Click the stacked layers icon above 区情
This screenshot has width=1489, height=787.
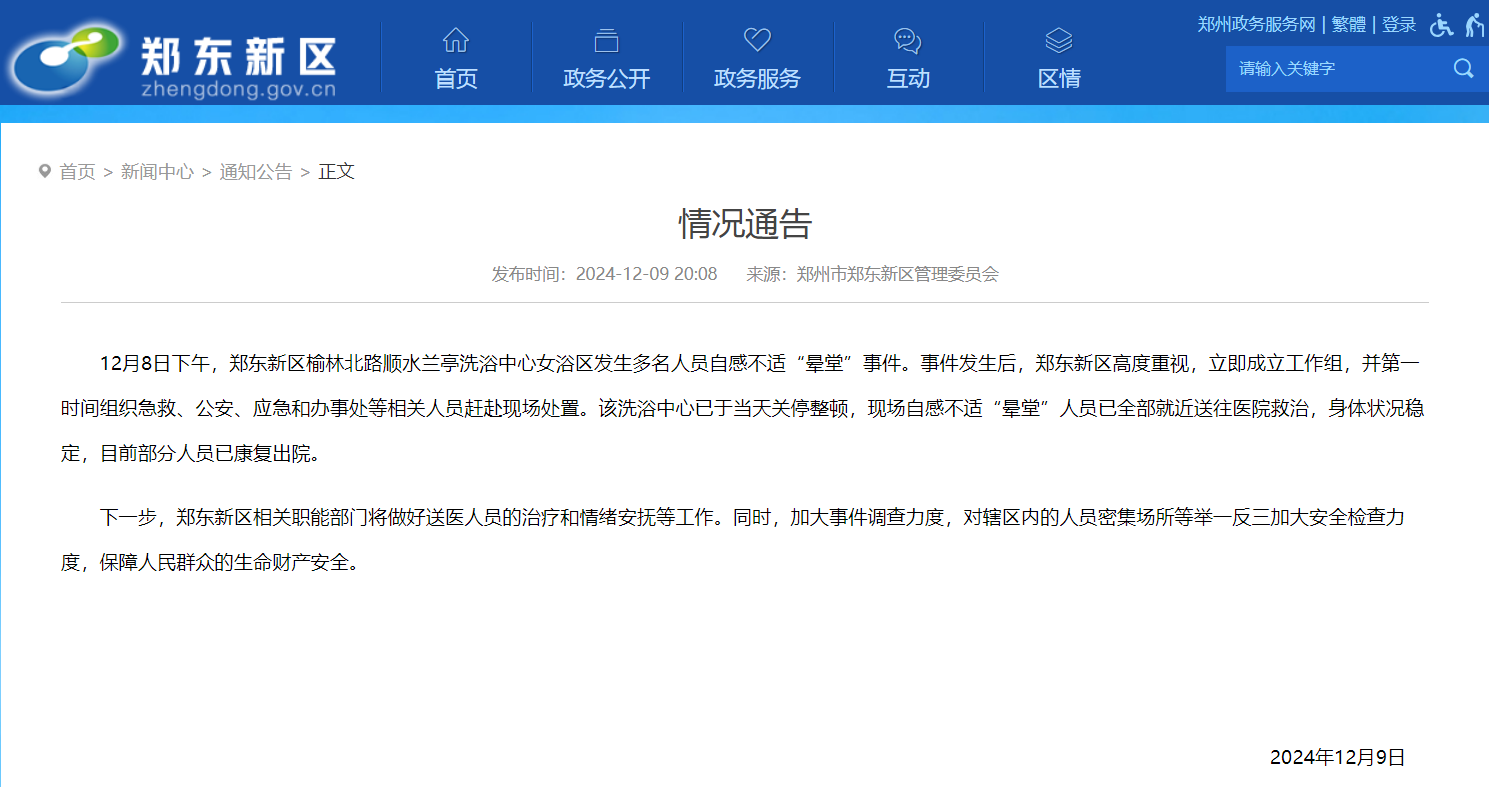(1058, 40)
